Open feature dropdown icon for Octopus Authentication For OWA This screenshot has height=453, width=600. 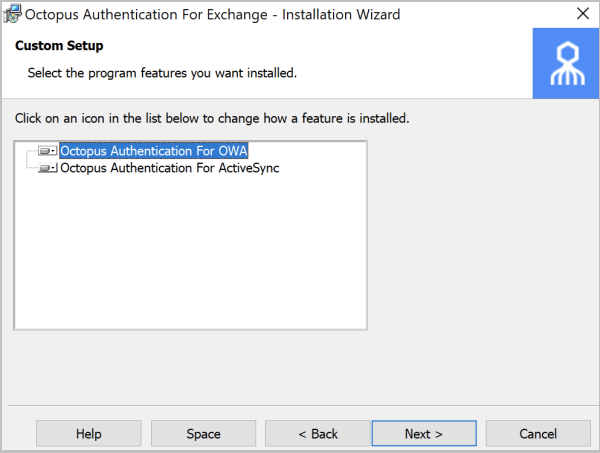[x=48, y=151]
